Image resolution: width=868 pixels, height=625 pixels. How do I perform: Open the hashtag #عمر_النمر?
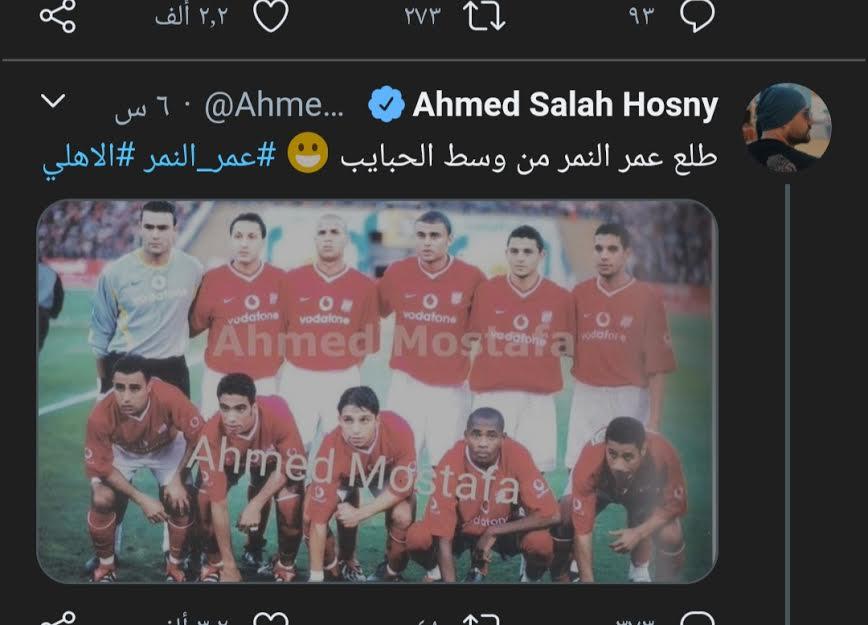tap(210, 157)
